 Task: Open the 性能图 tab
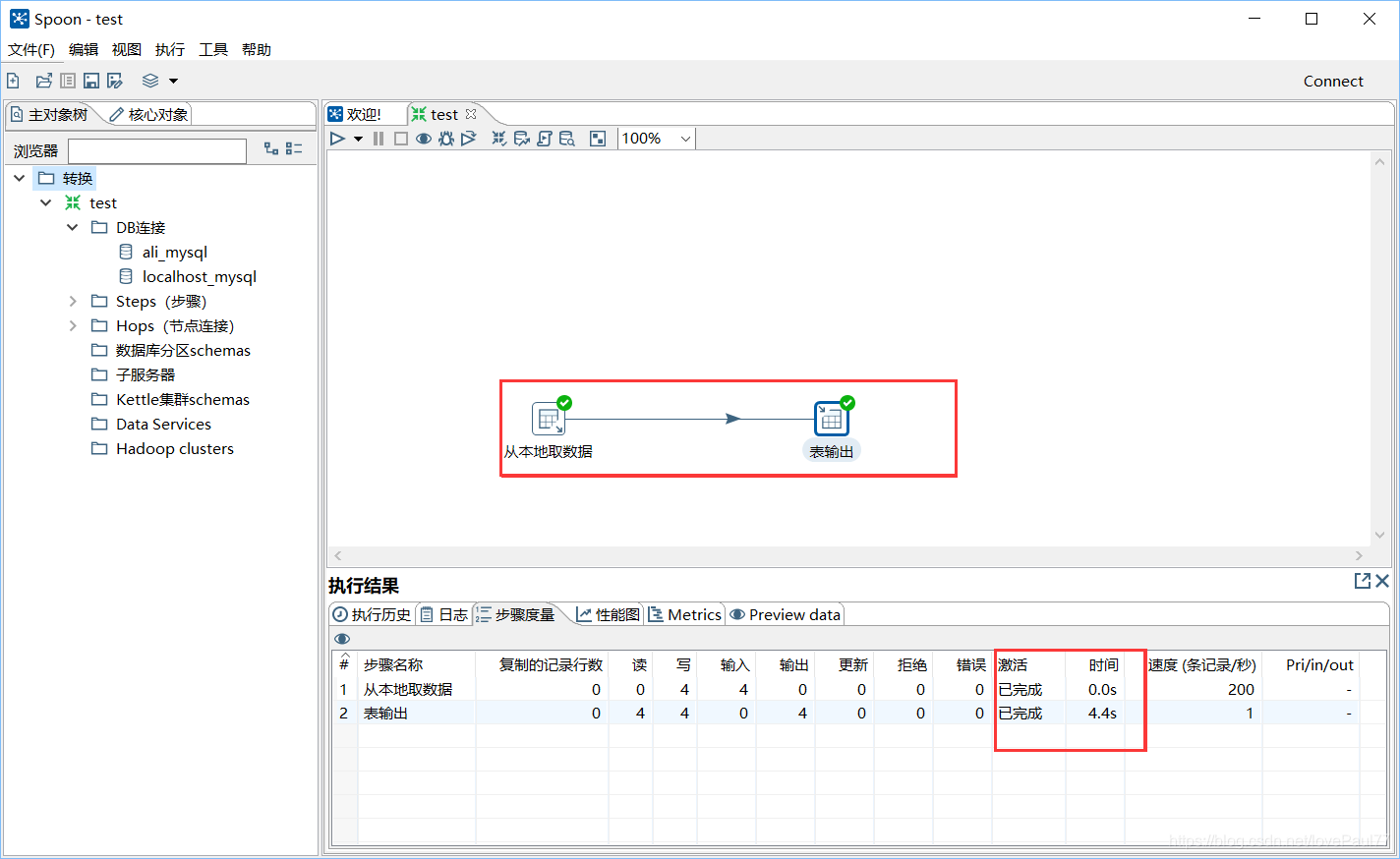(609, 614)
